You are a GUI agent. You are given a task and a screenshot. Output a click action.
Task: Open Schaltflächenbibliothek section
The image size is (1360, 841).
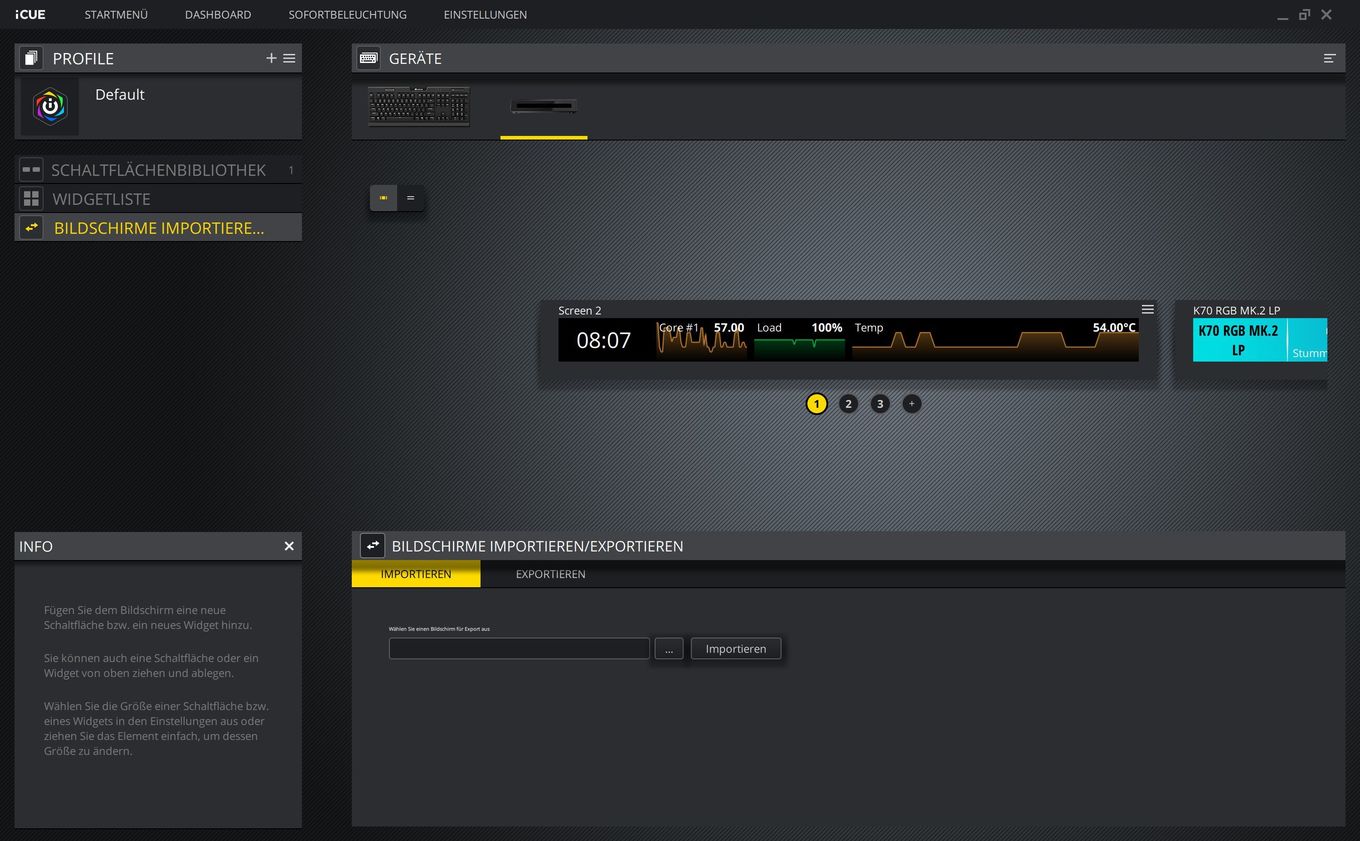point(158,170)
